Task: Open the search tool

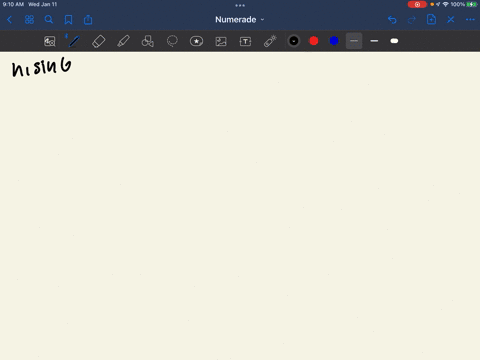Action: tap(49, 20)
